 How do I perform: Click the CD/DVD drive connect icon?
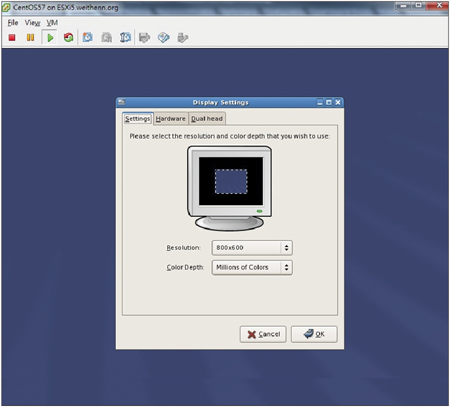164,37
